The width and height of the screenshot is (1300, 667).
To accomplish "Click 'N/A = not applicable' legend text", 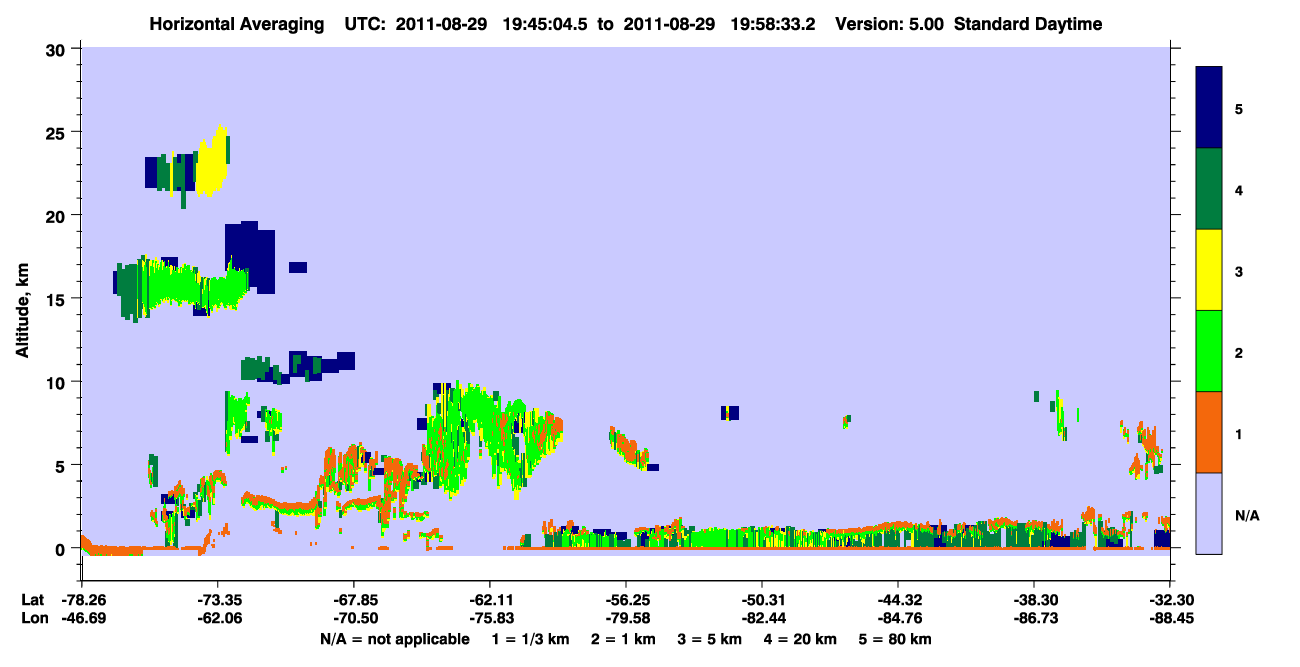I will [x=394, y=639].
